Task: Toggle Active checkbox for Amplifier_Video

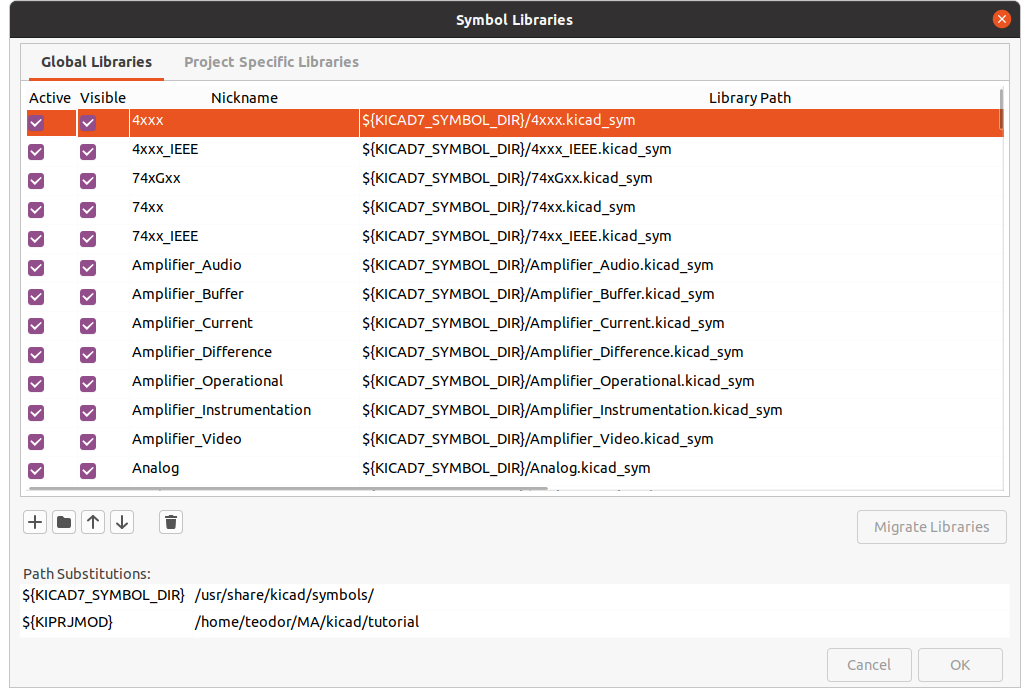Action: (x=36, y=442)
